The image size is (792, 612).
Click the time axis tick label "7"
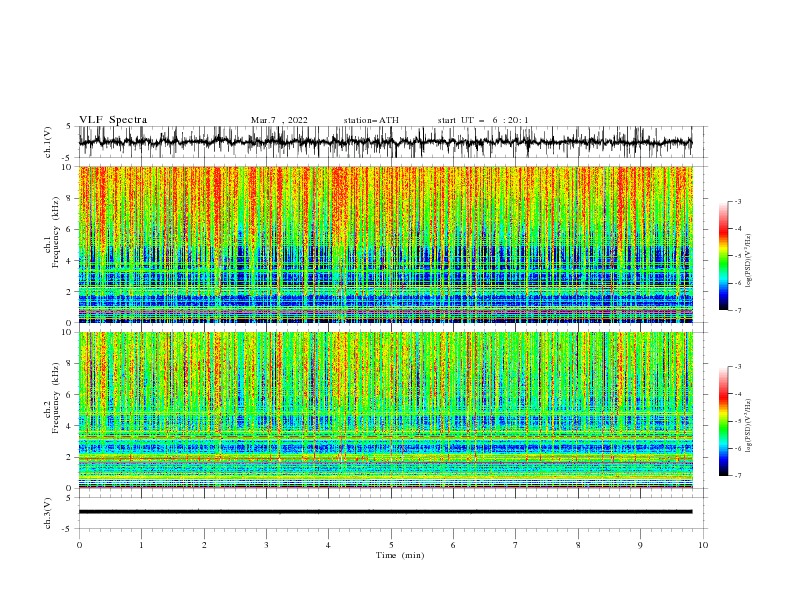tap(516, 545)
